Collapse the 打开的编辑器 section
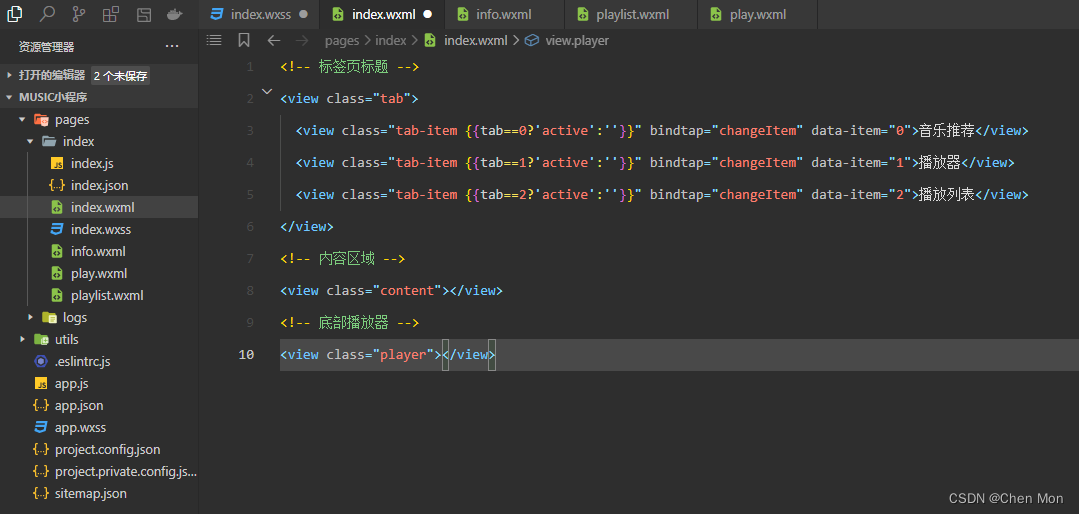1079x514 pixels. pyautogui.click(x=10, y=75)
